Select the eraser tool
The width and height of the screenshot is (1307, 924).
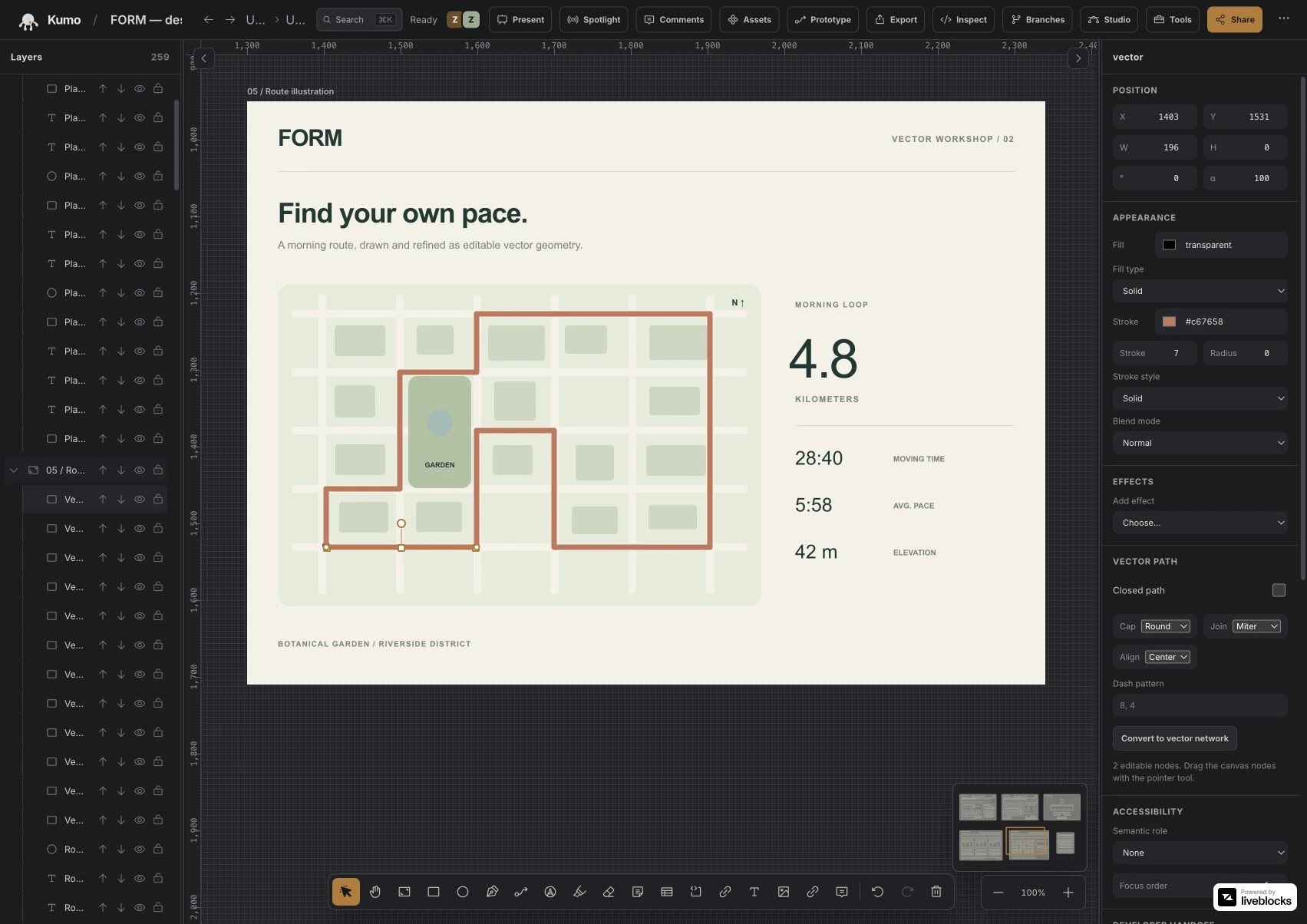pos(609,892)
